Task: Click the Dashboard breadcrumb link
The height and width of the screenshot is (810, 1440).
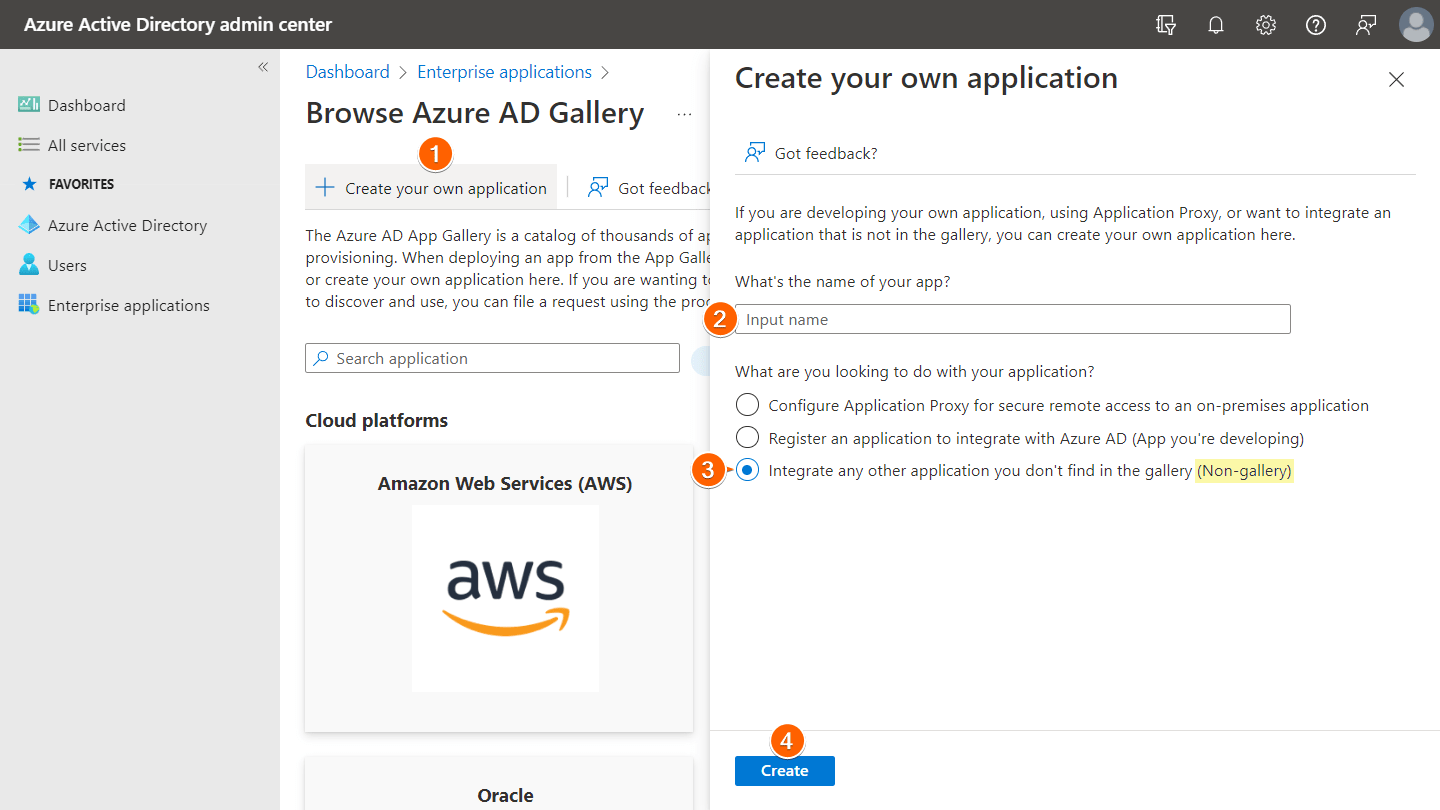Action: point(347,72)
